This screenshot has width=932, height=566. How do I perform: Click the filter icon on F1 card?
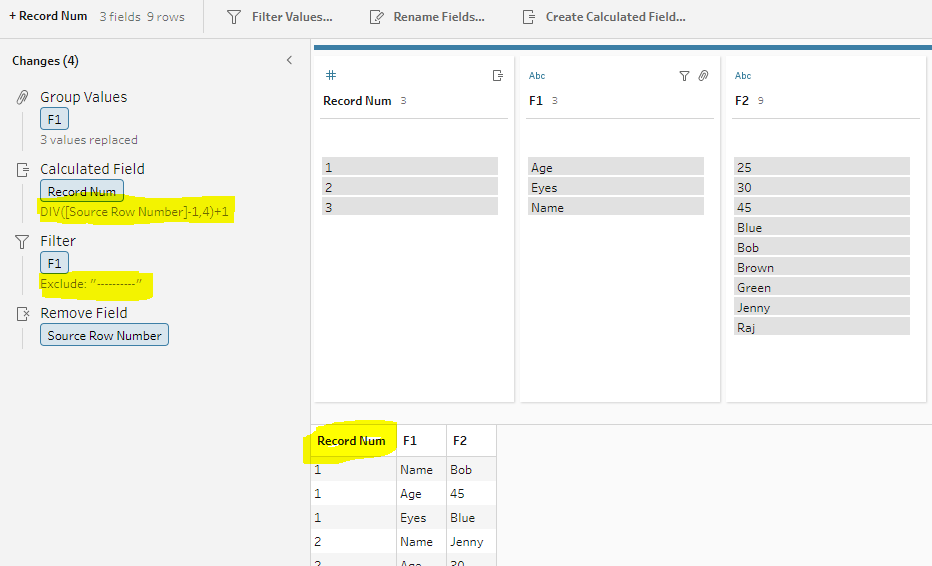pos(684,76)
